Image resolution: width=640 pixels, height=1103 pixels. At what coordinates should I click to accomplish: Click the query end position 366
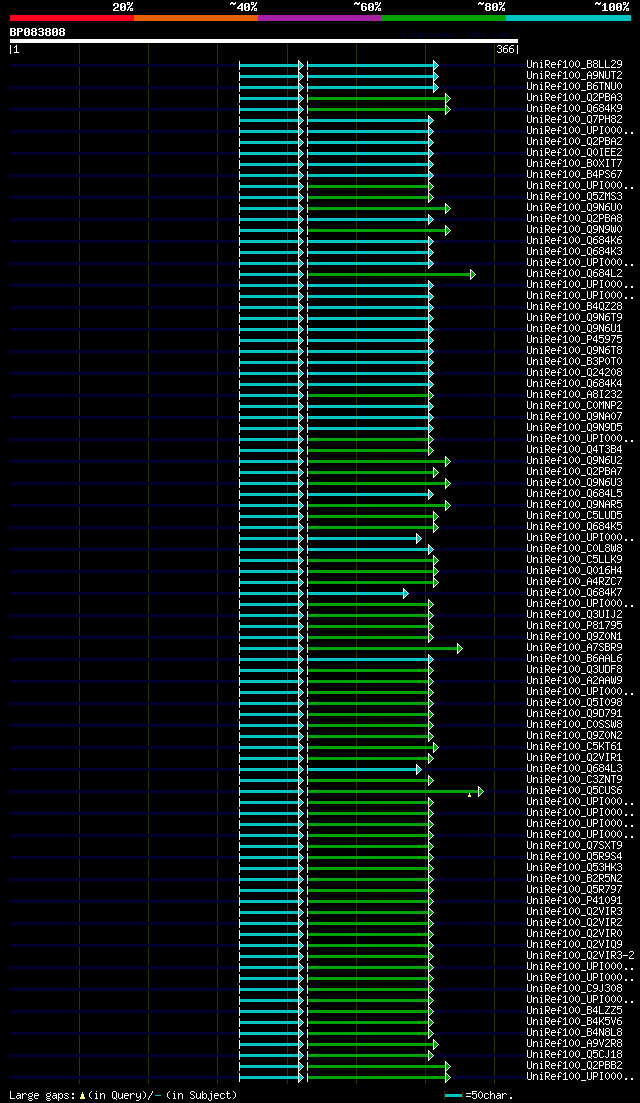505,49
